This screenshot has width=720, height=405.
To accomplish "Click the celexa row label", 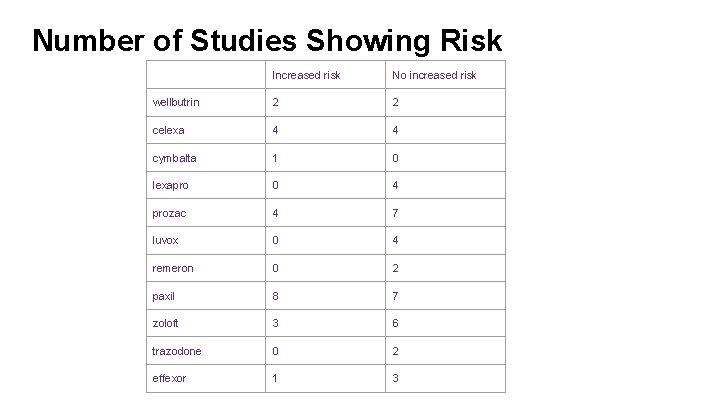I will pos(168,130).
